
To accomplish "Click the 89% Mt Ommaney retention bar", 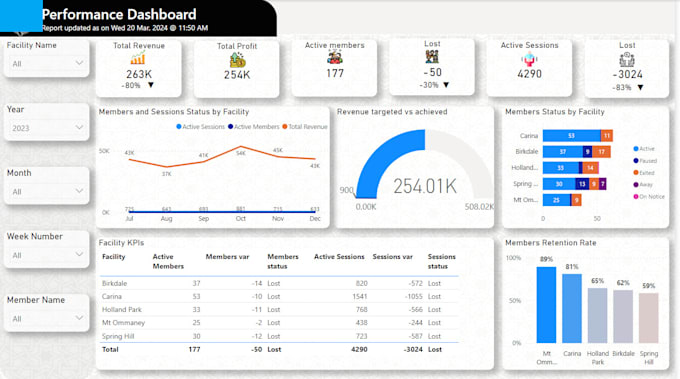I will 546,305.
